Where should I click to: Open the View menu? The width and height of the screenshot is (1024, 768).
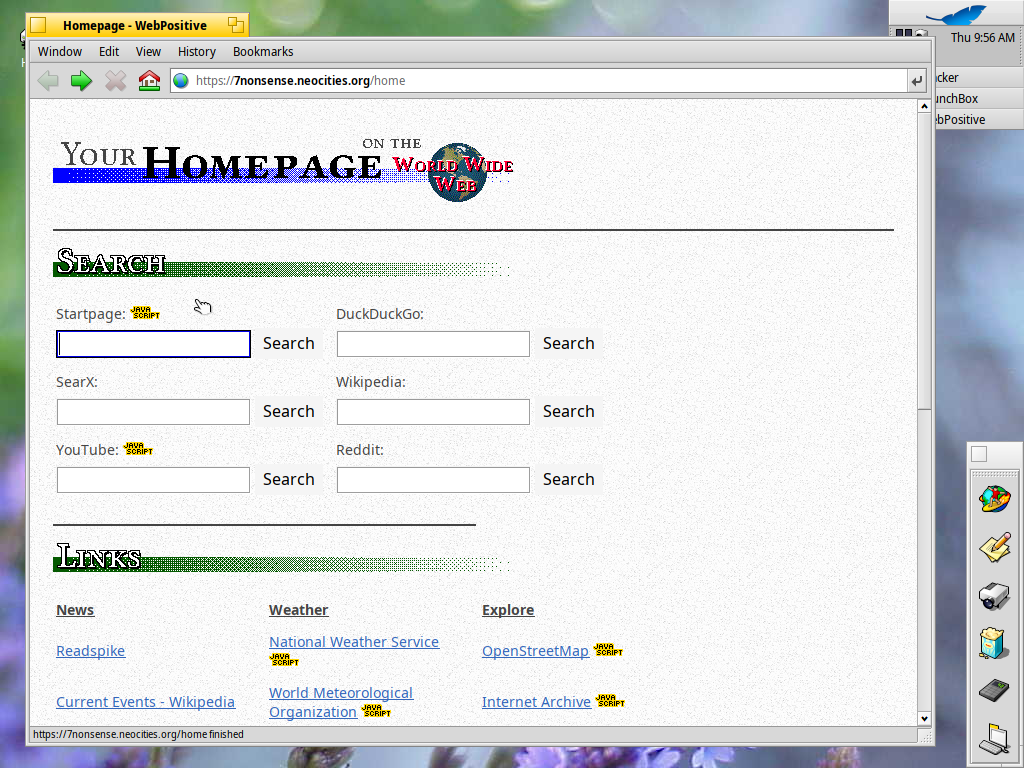tap(148, 52)
